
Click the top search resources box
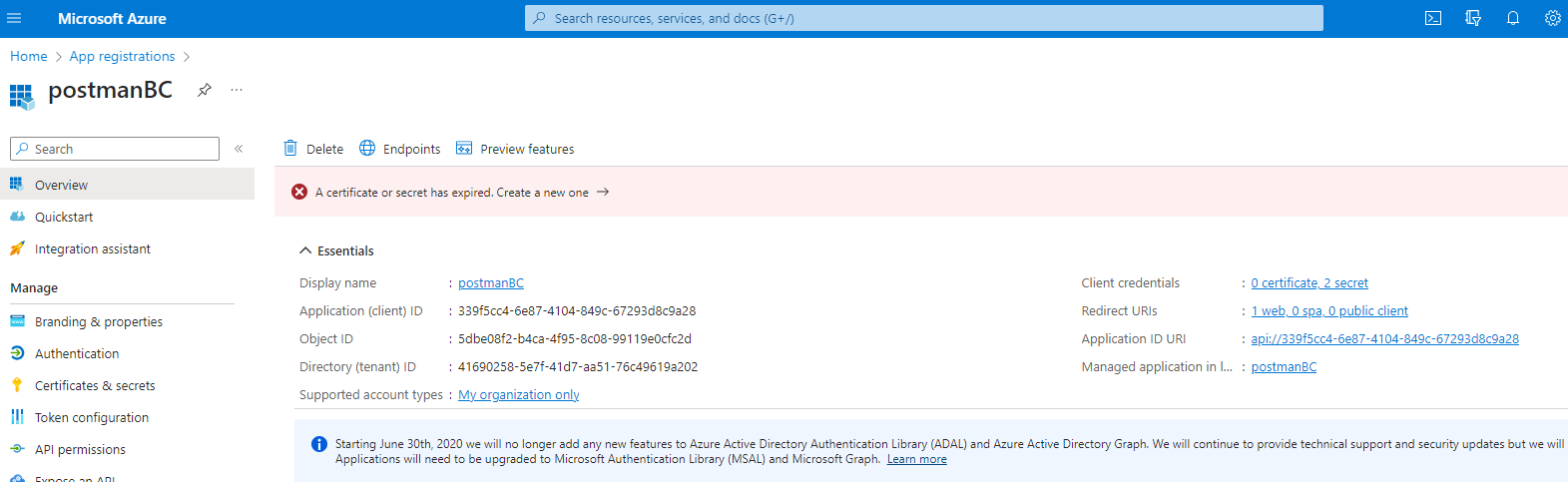[924, 18]
